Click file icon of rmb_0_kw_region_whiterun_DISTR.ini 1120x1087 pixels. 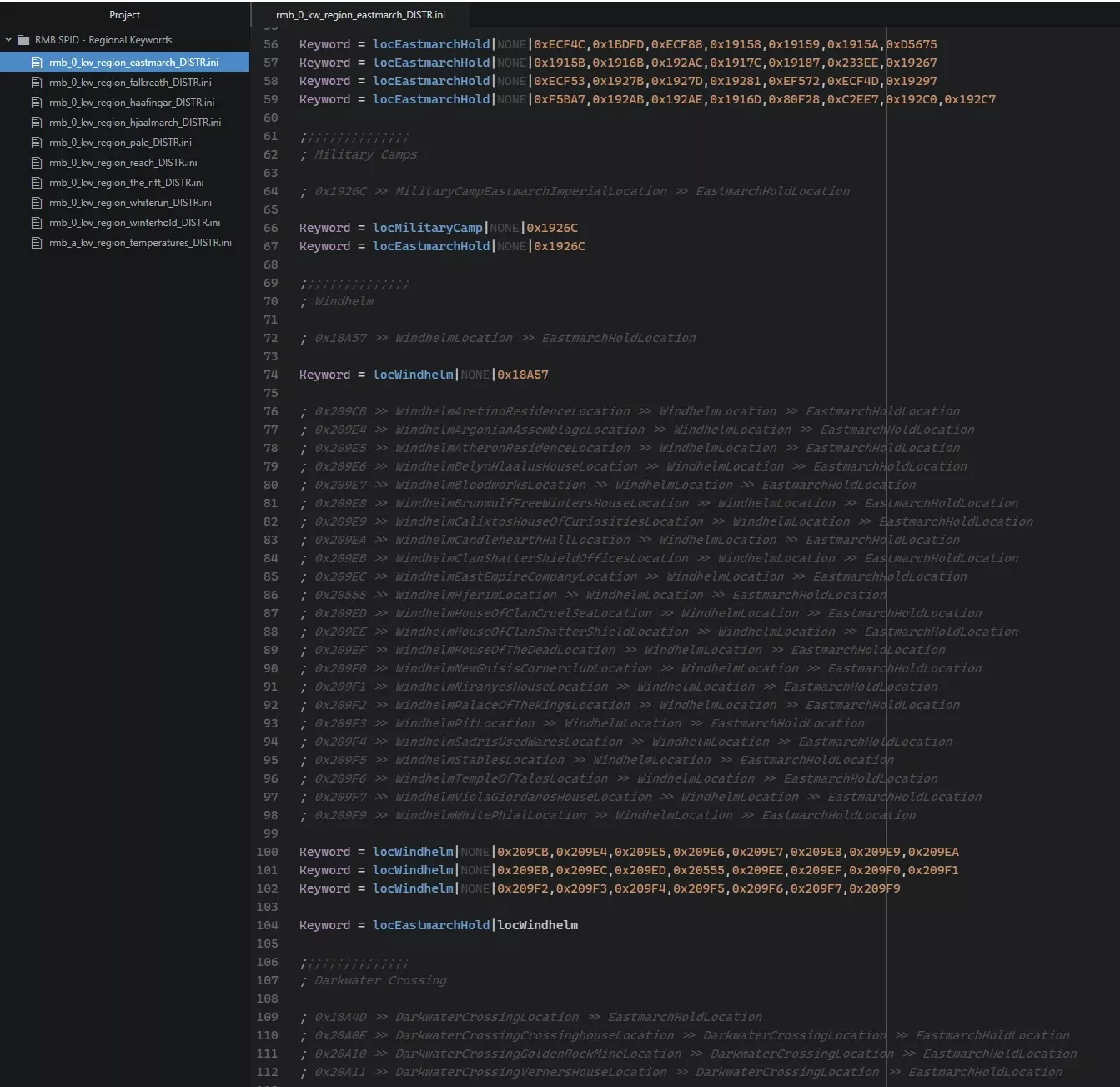(x=36, y=203)
